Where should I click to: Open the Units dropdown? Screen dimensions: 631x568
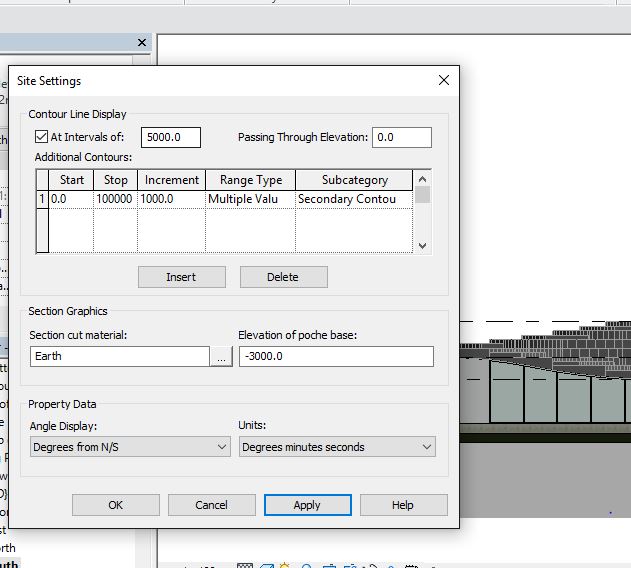pyautogui.click(x=337, y=447)
